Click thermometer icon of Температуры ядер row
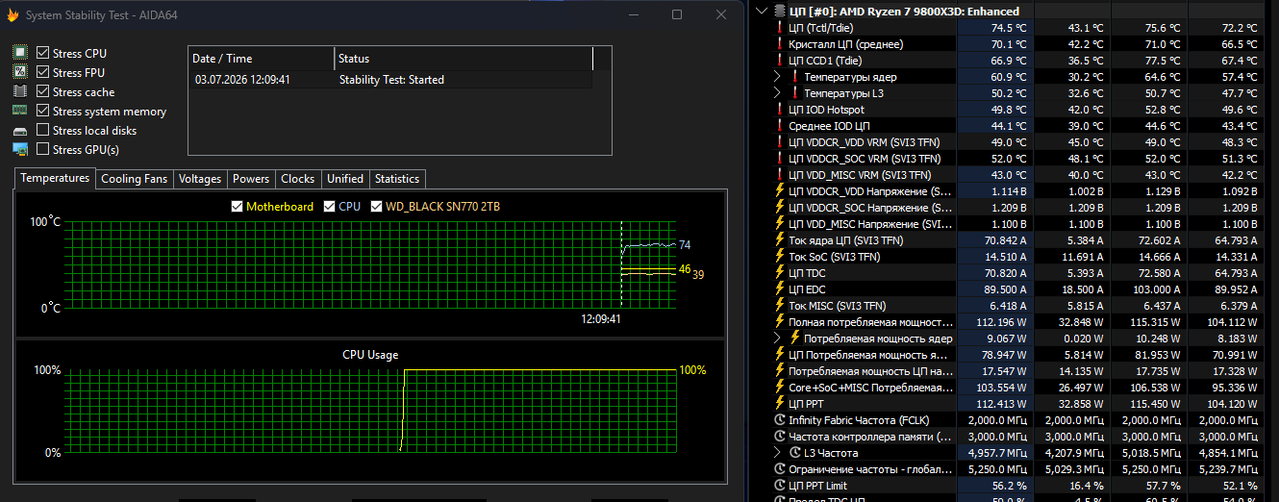The width and height of the screenshot is (1279, 502). pyautogui.click(x=796, y=77)
